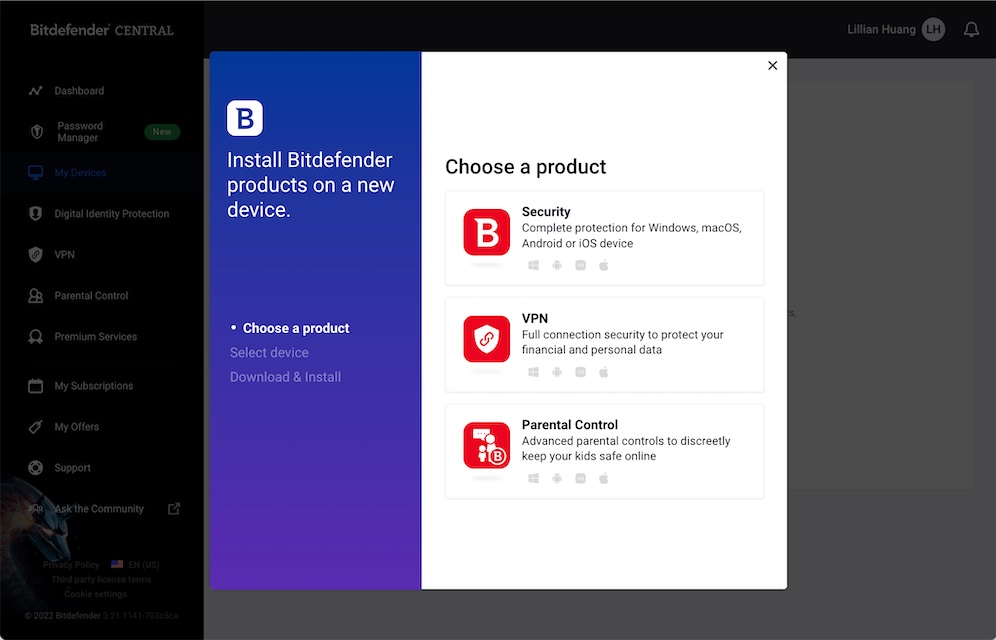Click the red VPN shield icon
Screen dimensions: 996x640
[x=487, y=339]
